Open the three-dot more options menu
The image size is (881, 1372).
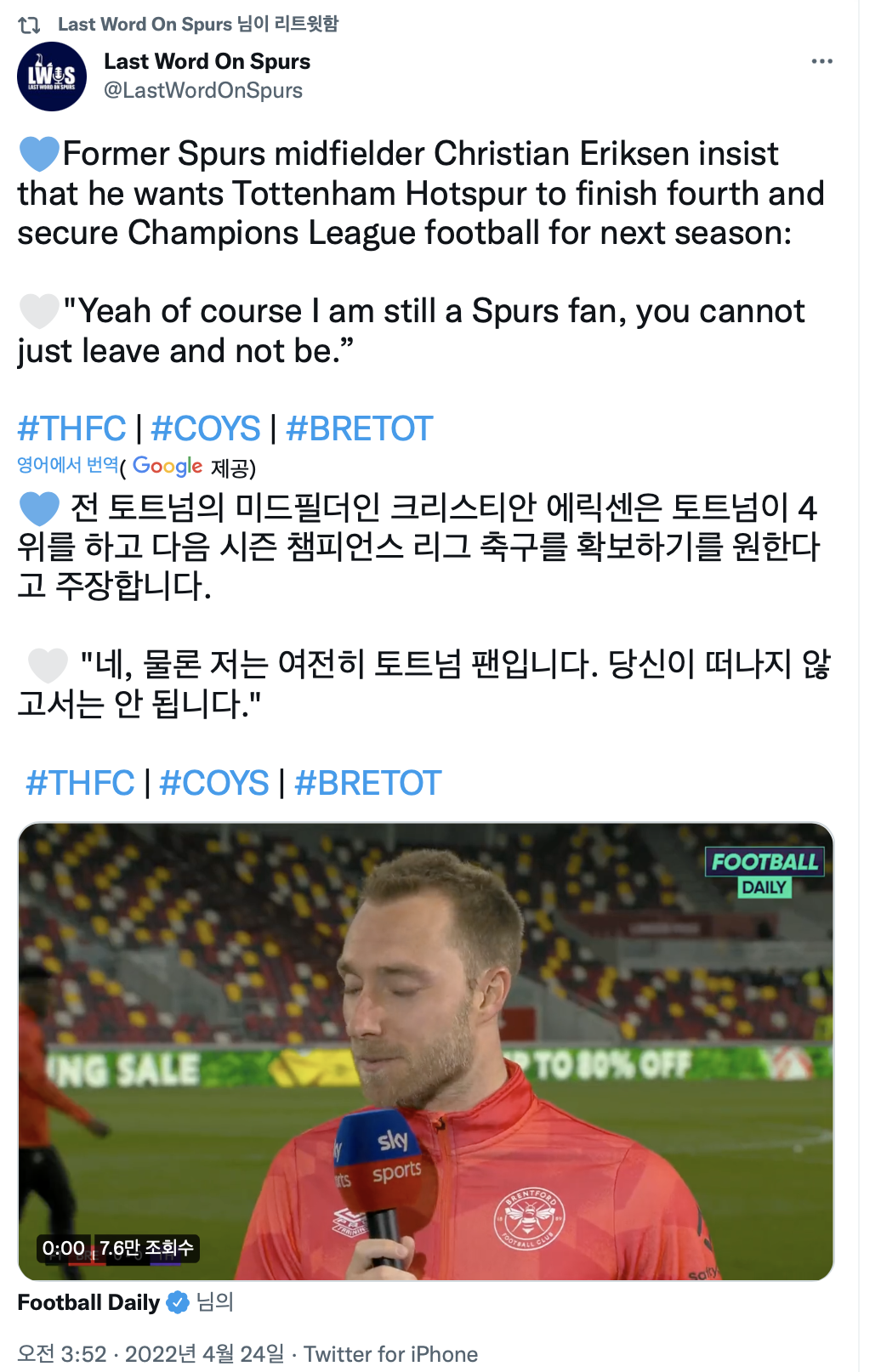pyautogui.click(x=821, y=61)
